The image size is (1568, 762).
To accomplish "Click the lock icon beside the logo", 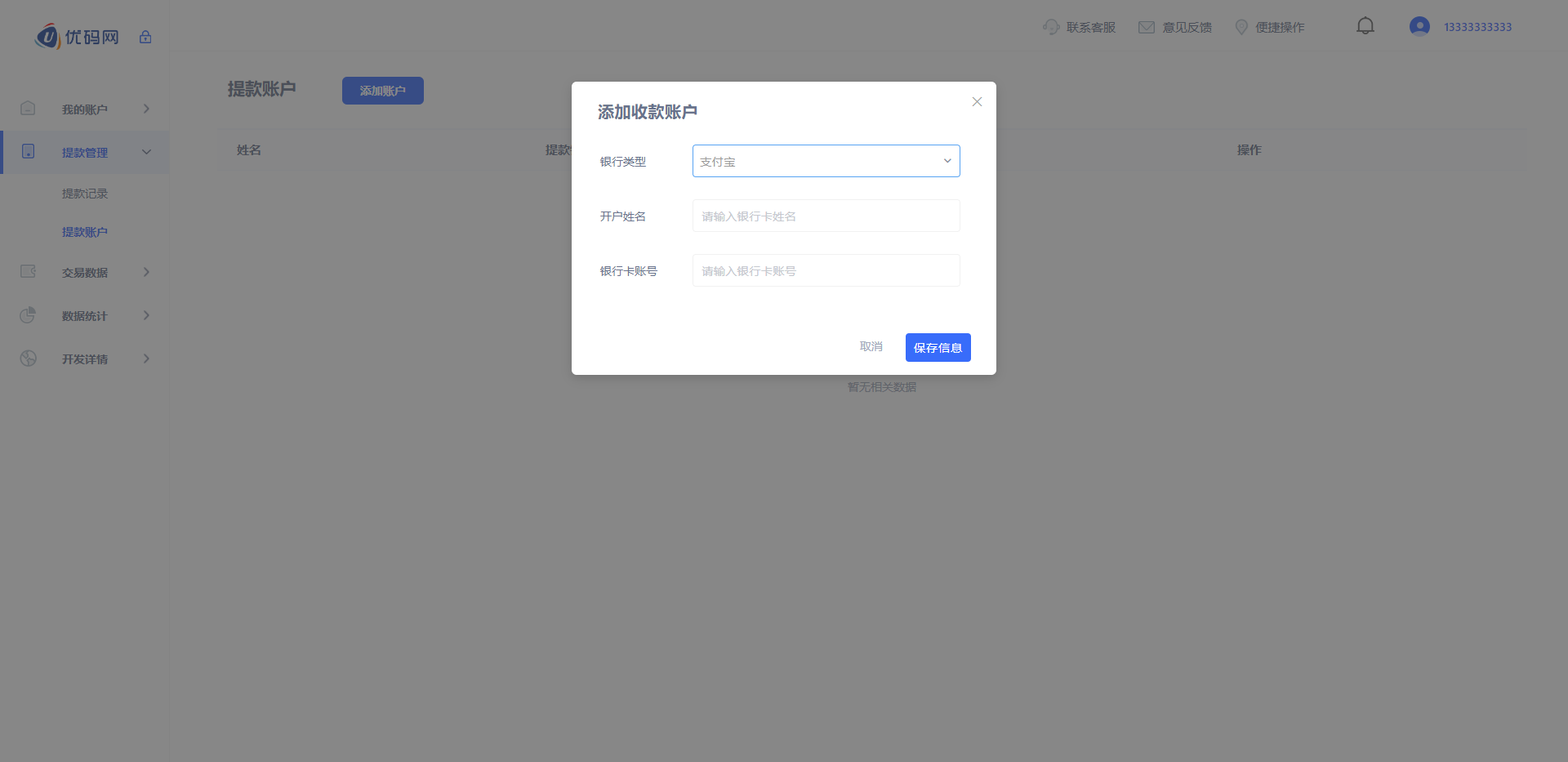I will [145, 37].
